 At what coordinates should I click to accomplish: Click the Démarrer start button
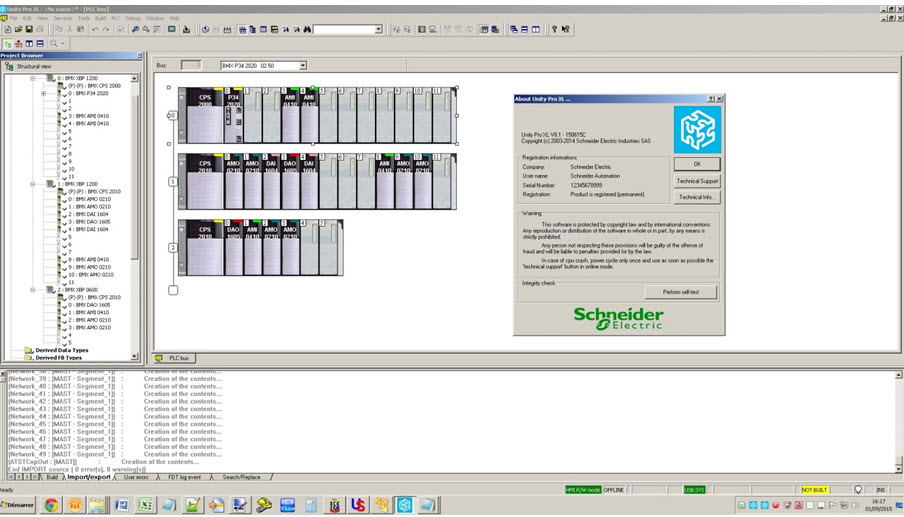[17, 505]
